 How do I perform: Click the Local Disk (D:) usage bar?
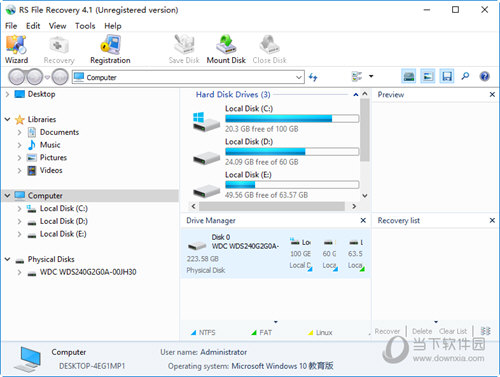[x=292, y=152]
